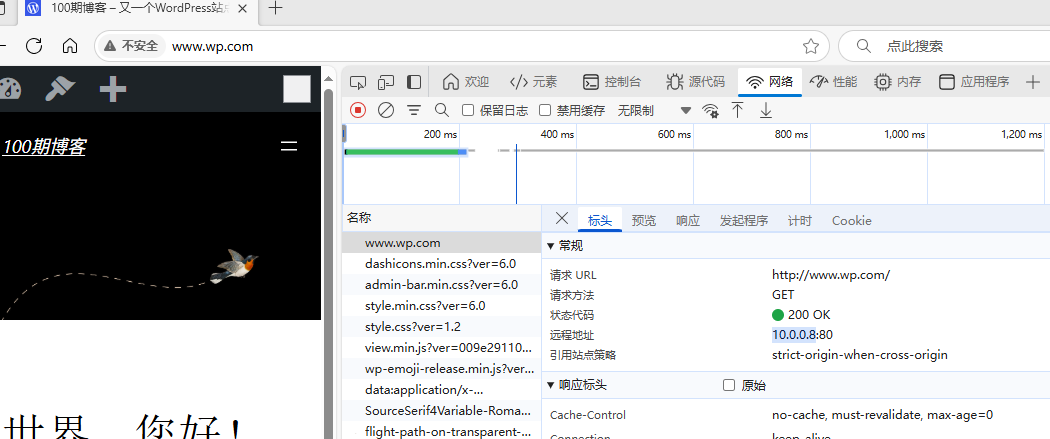Click the blue timeline marker line
Screen dimensions: 1050x439
516,174
